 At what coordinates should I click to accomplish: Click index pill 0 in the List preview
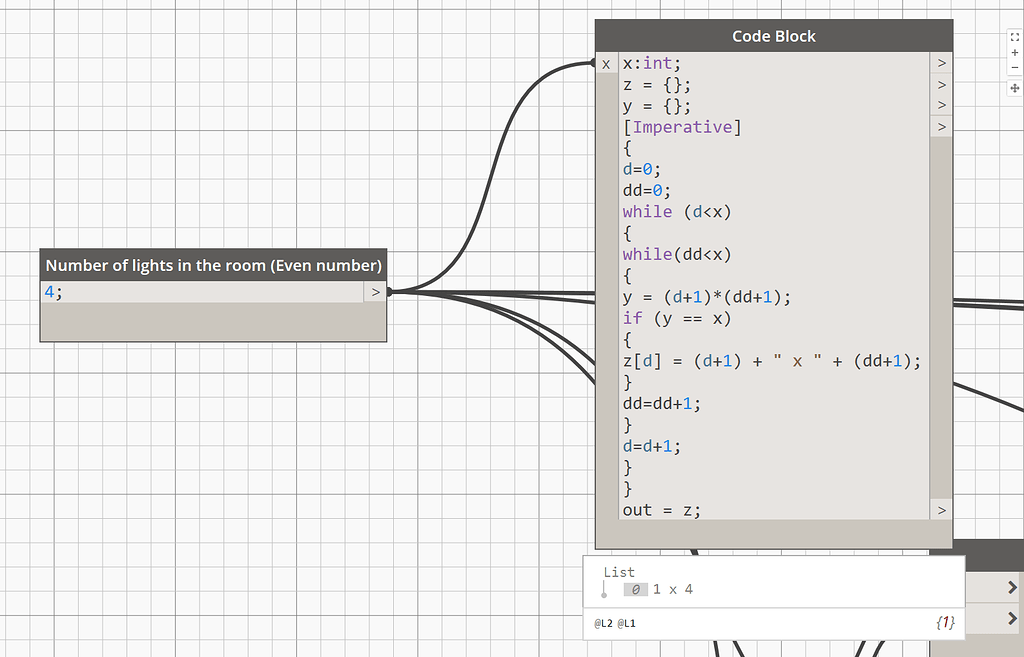click(635, 589)
